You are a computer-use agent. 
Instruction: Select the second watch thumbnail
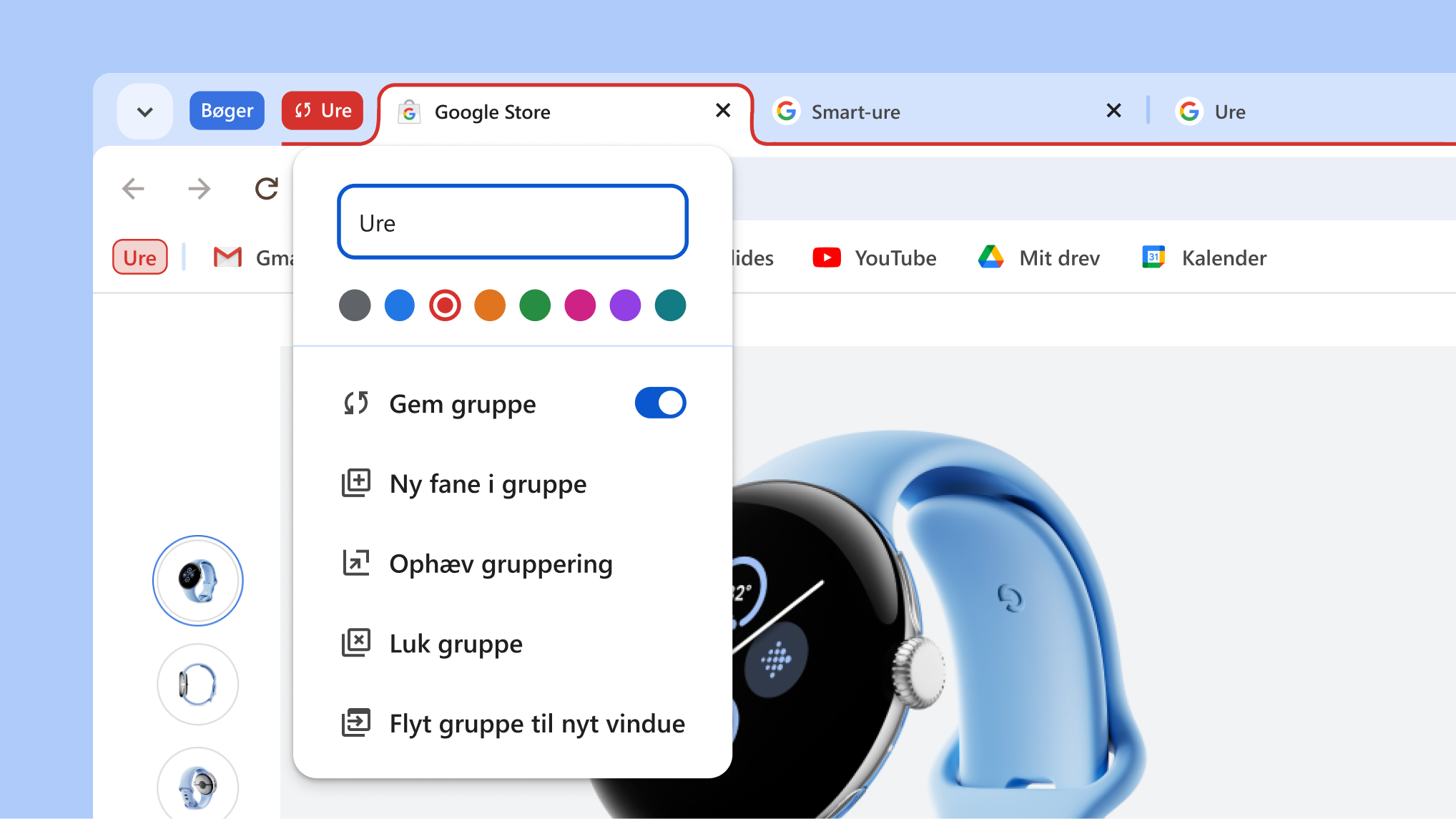tap(197, 684)
